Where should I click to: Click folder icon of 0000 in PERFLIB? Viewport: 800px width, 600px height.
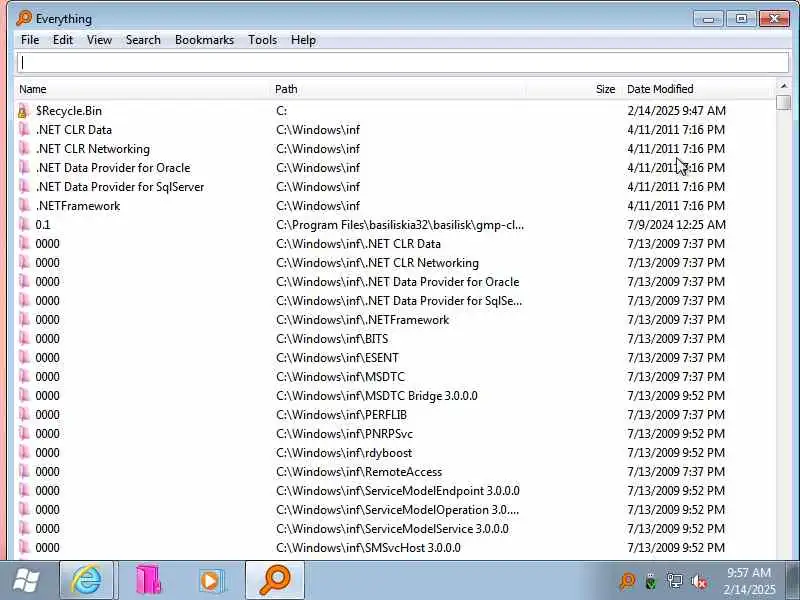tap(23, 415)
